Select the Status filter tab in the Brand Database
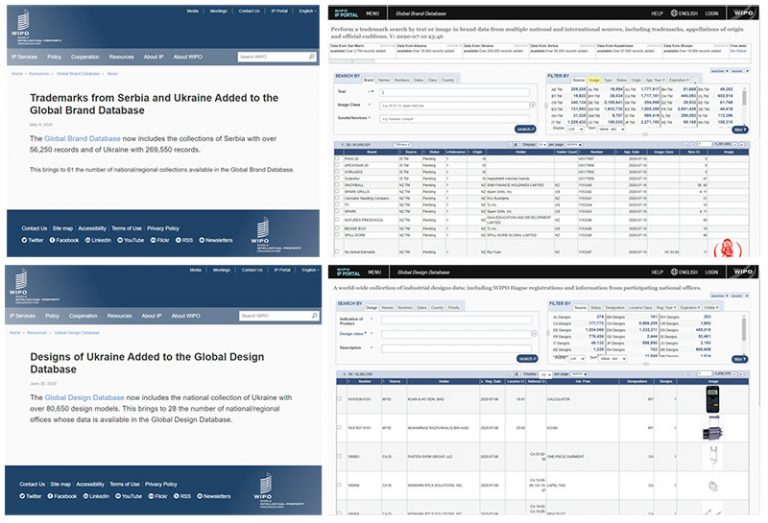This screenshot has width=768, height=523. point(622,80)
